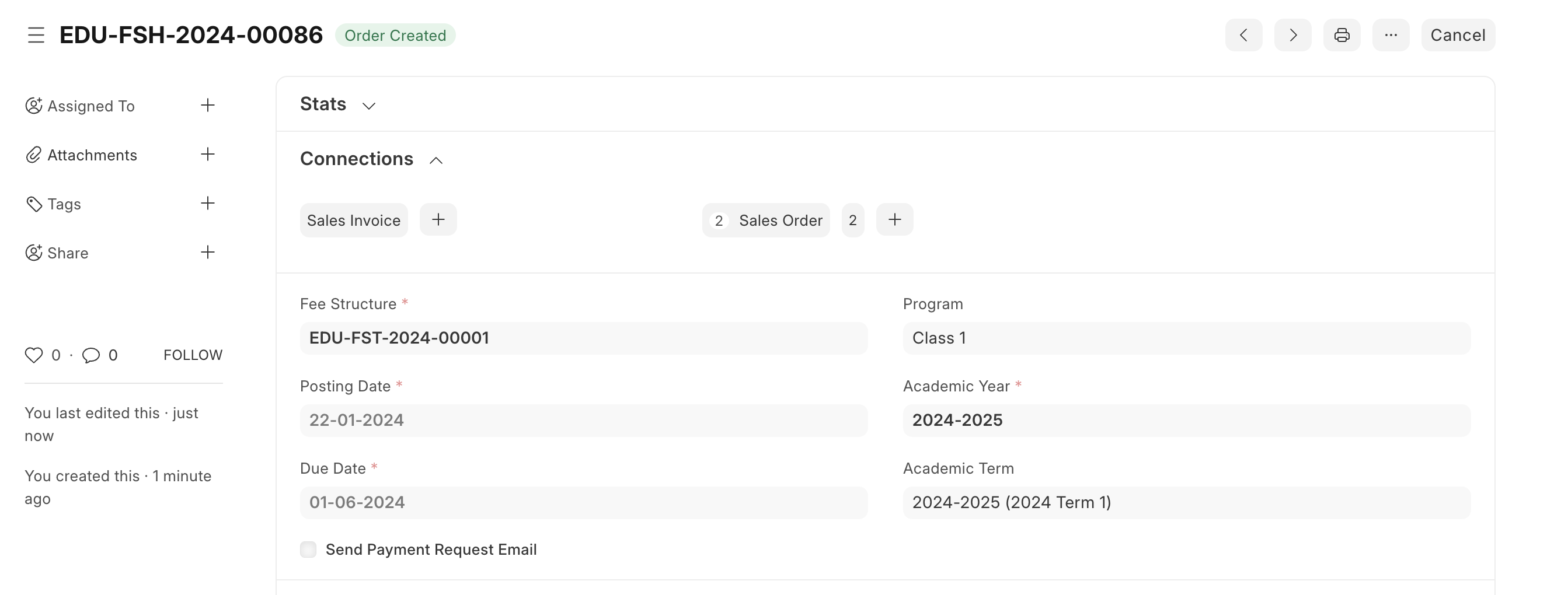Add a tag with plus icon
The image size is (1568, 595).
208,203
